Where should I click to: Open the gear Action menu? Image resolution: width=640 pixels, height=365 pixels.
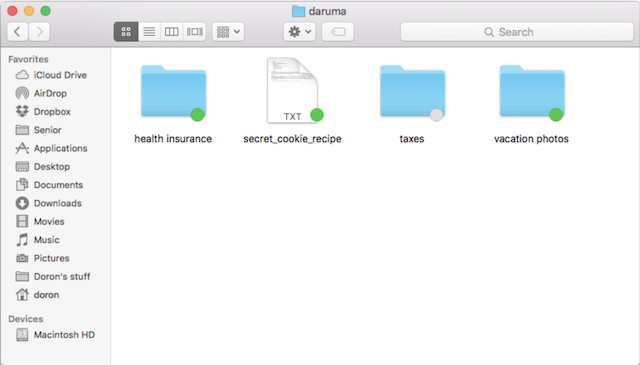(300, 31)
